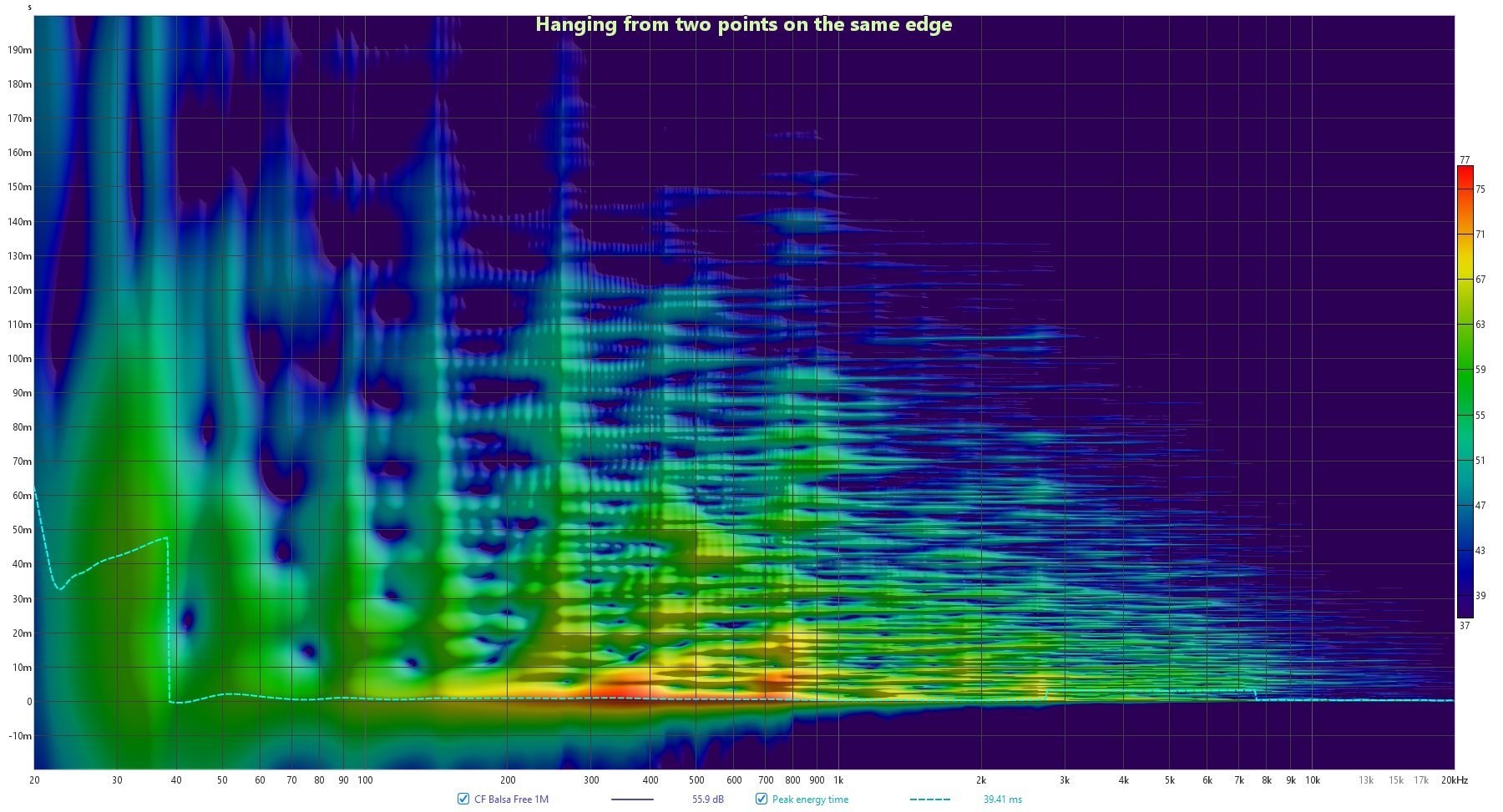1503x812 pixels.
Task: Click the 51 colour scale label
Action: click(x=1480, y=461)
